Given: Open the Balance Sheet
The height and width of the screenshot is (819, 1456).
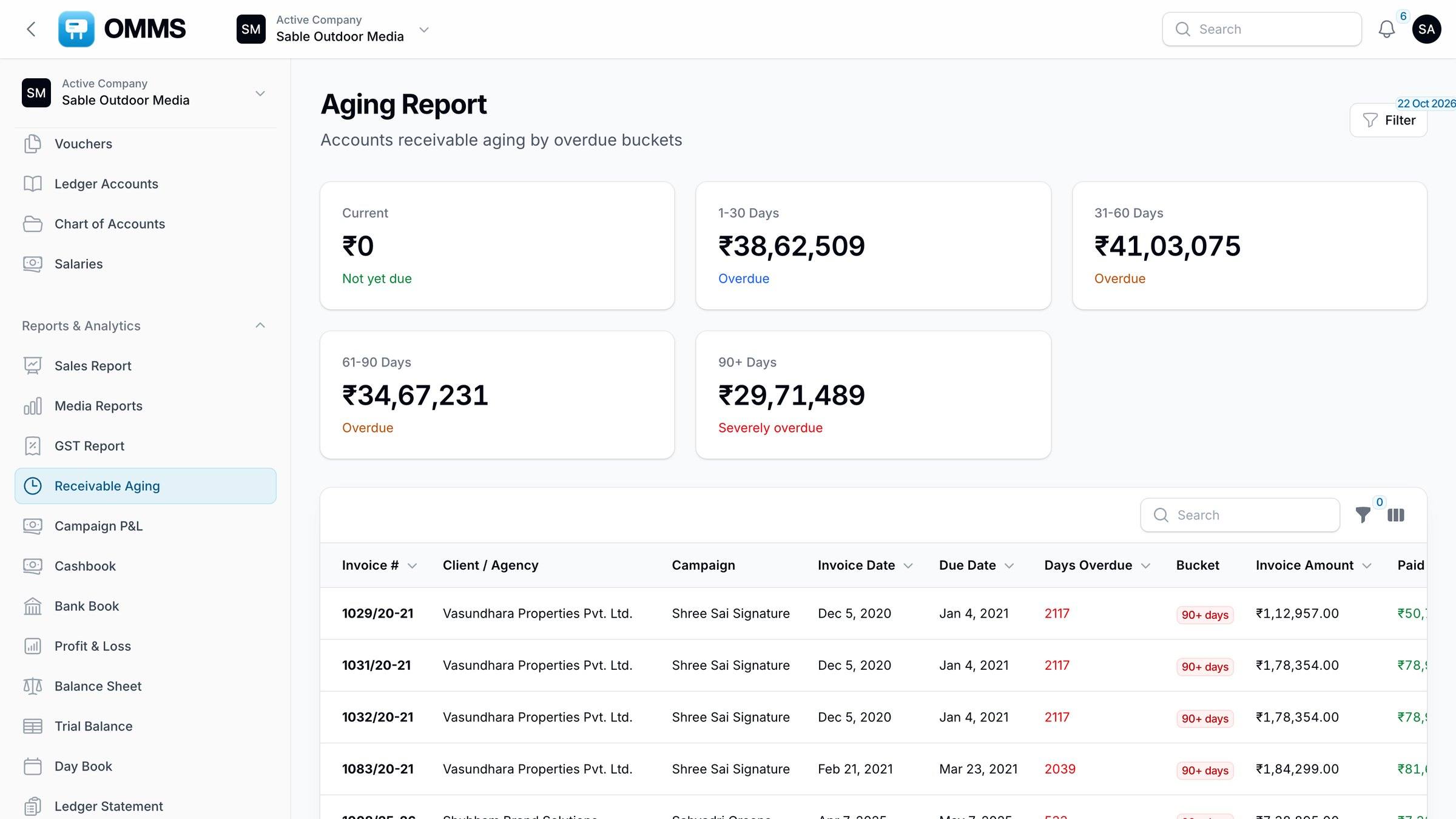Looking at the screenshot, I should tap(146, 686).
